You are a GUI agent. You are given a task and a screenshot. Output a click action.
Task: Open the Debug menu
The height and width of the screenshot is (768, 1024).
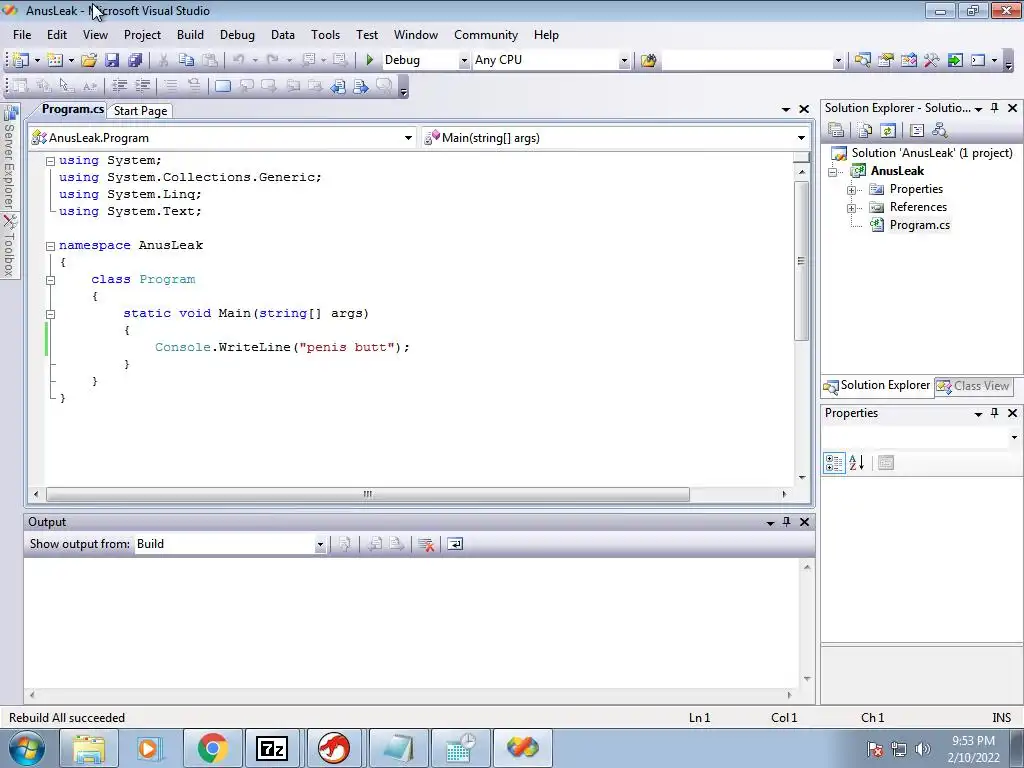pyautogui.click(x=237, y=35)
